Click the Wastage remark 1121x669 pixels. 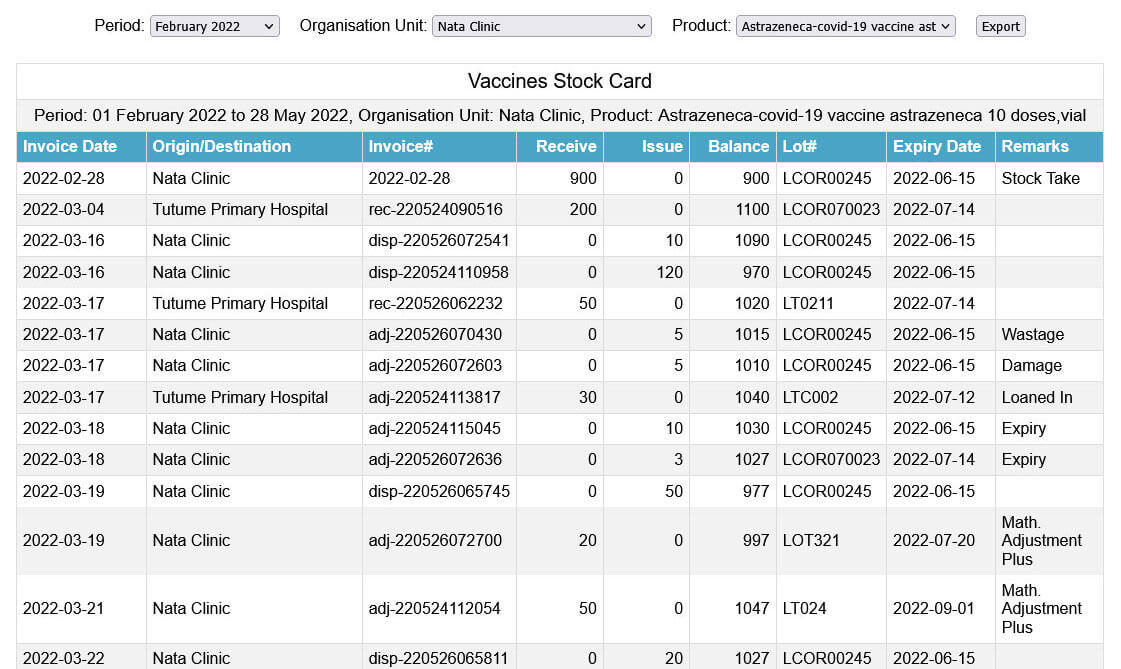(x=1032, y=334)
